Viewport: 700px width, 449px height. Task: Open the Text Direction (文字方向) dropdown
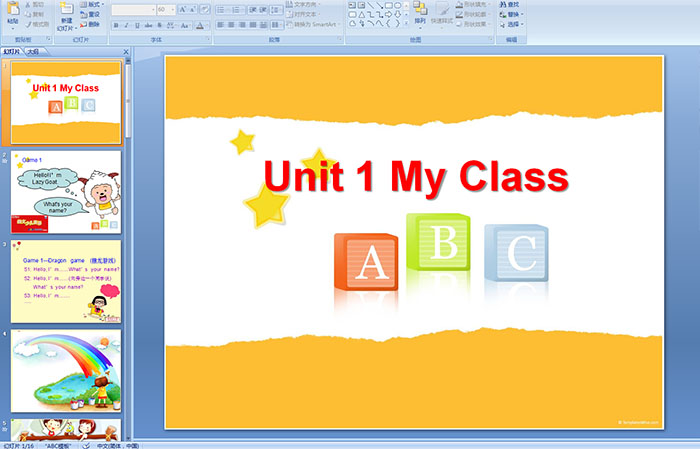pyautogui.click(x=304, y=4)
